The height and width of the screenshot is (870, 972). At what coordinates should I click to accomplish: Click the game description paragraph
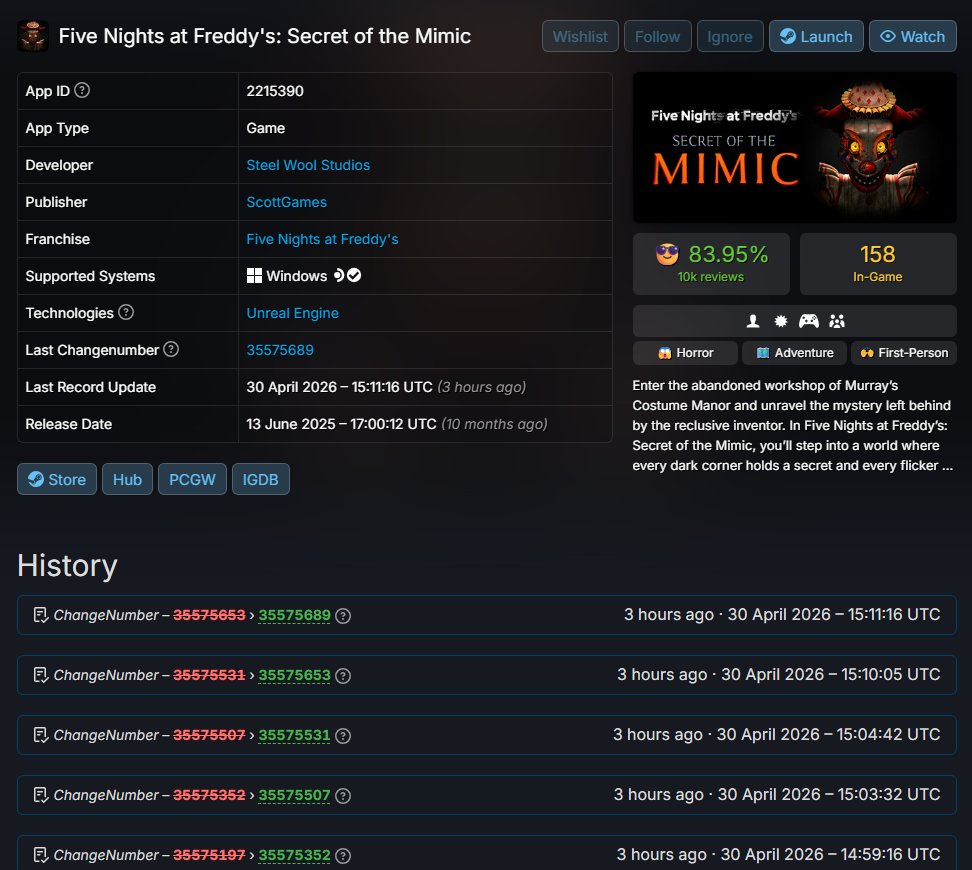tap(792, 425)
